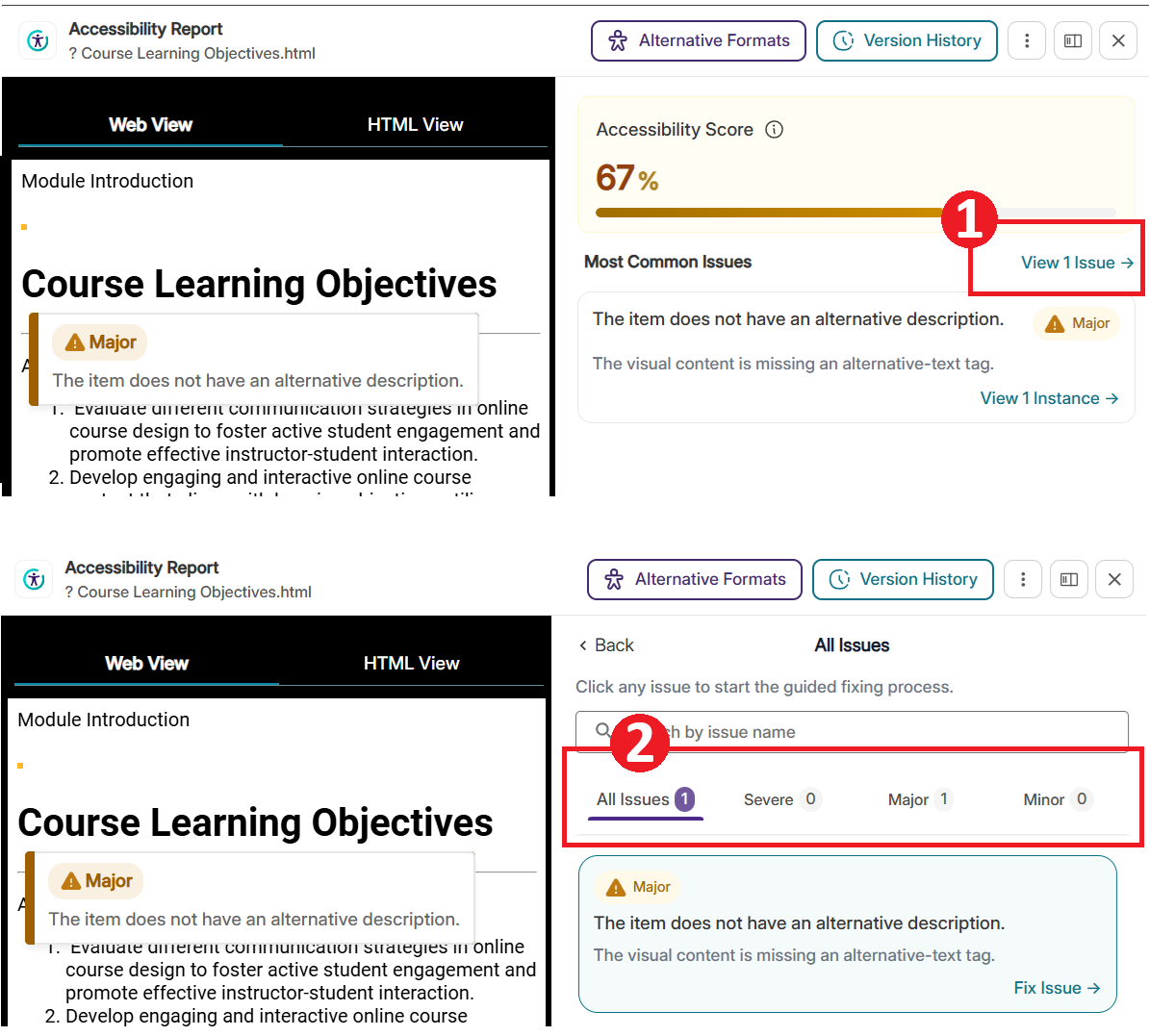1149x1036 pixels.
Task: Click the info icon beside Accessibility Score
Action: point(774,130)
